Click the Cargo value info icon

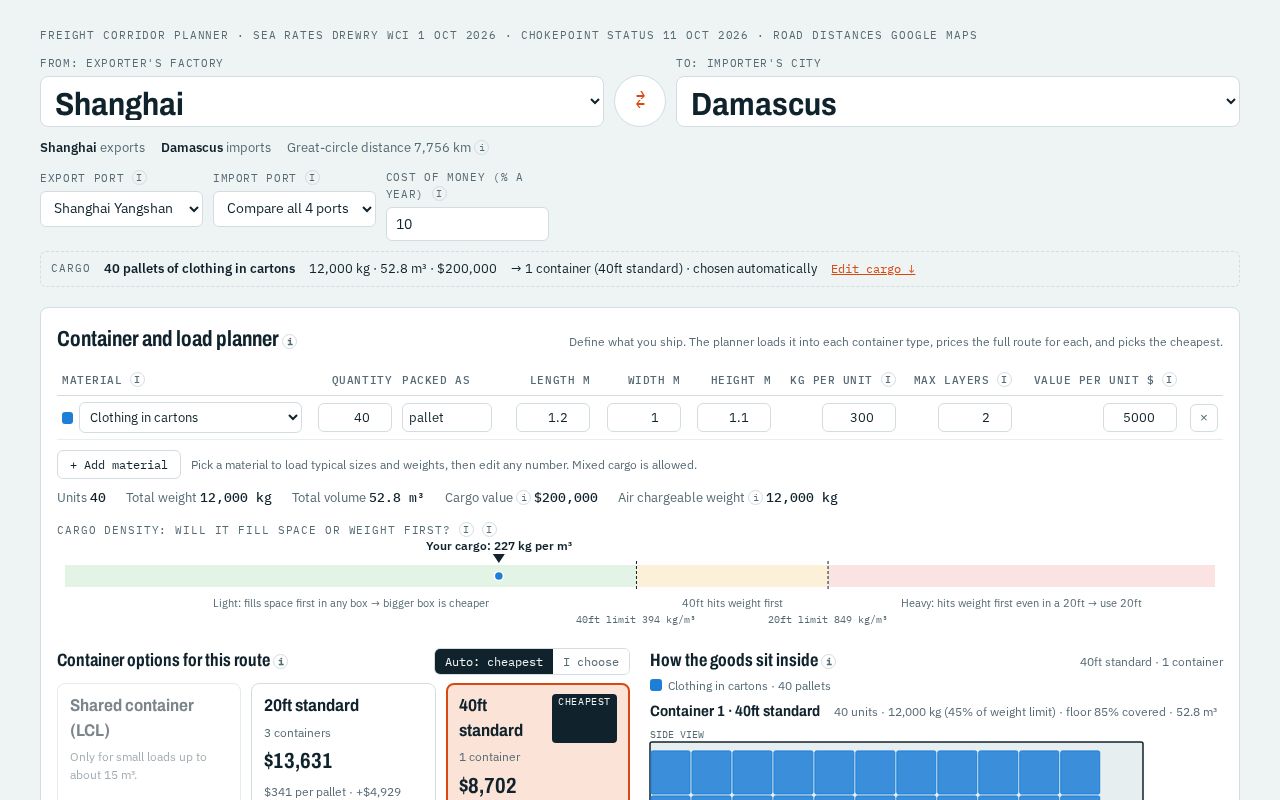[x=523, y=498]
